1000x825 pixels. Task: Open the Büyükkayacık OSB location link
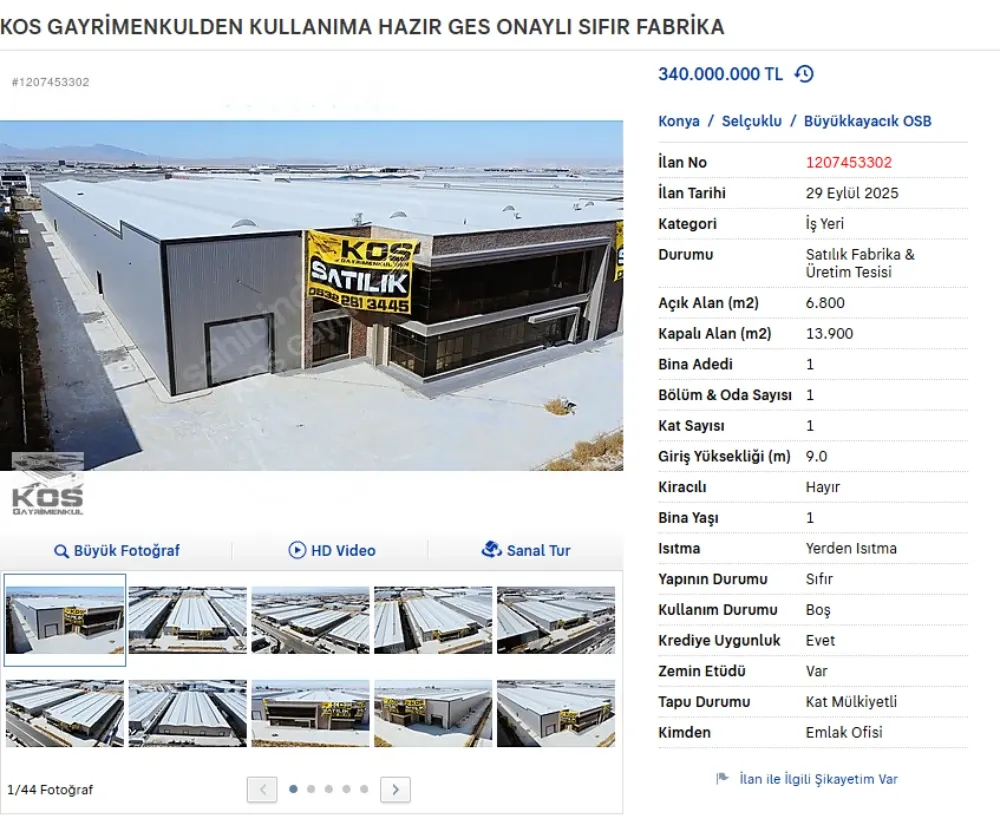[x=867, y=121]
